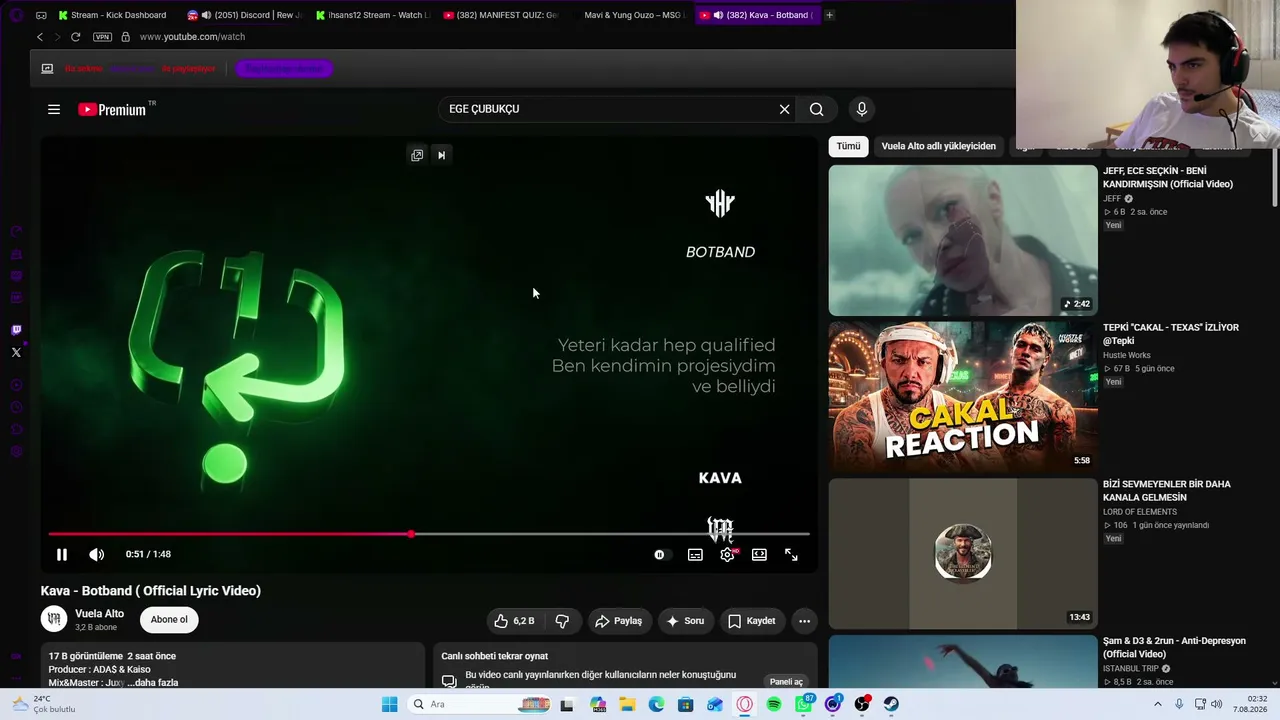Open more actions three-dot menu

tap(804, 621)
